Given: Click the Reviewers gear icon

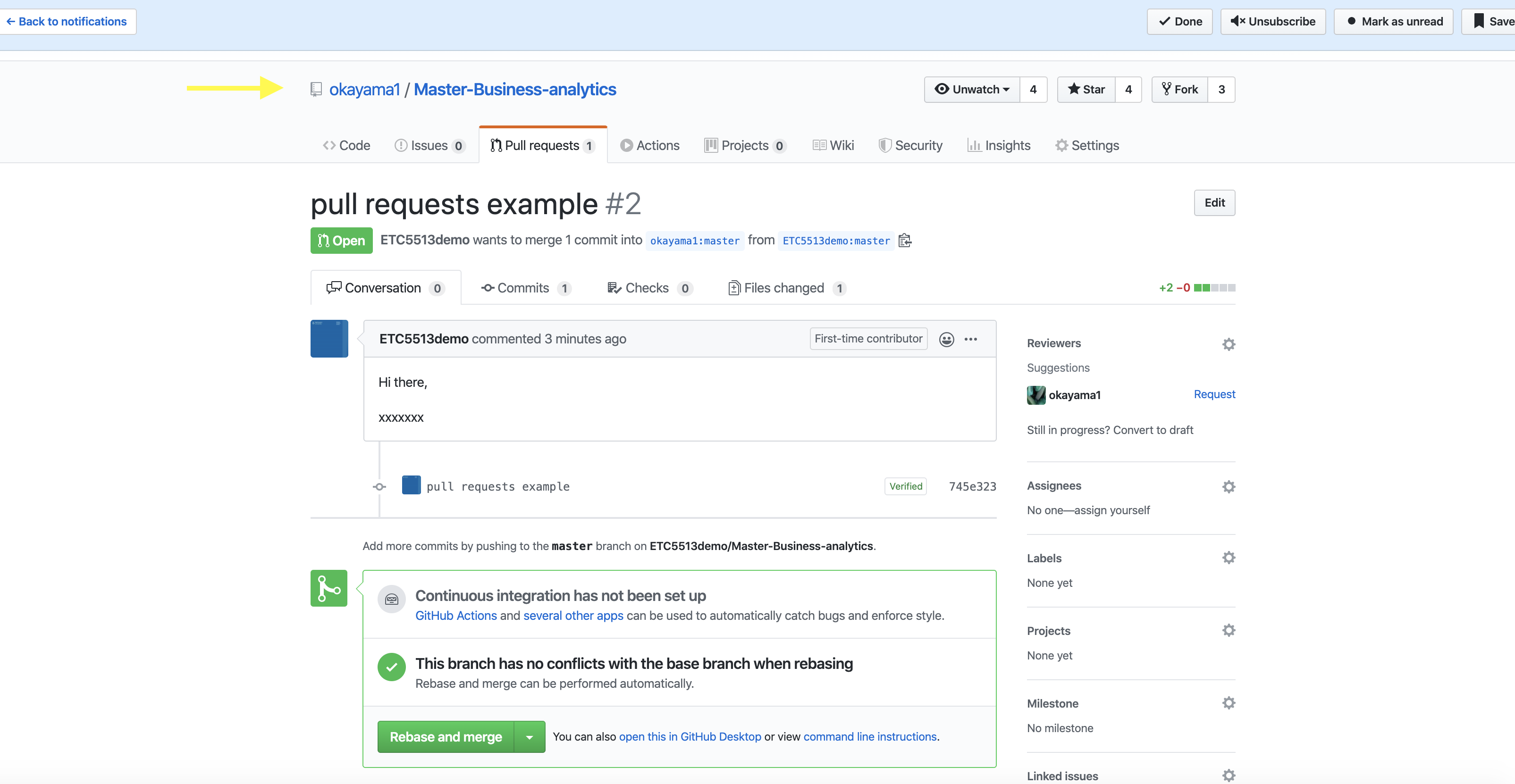Looking at the screenshot, I should 1228,344.
